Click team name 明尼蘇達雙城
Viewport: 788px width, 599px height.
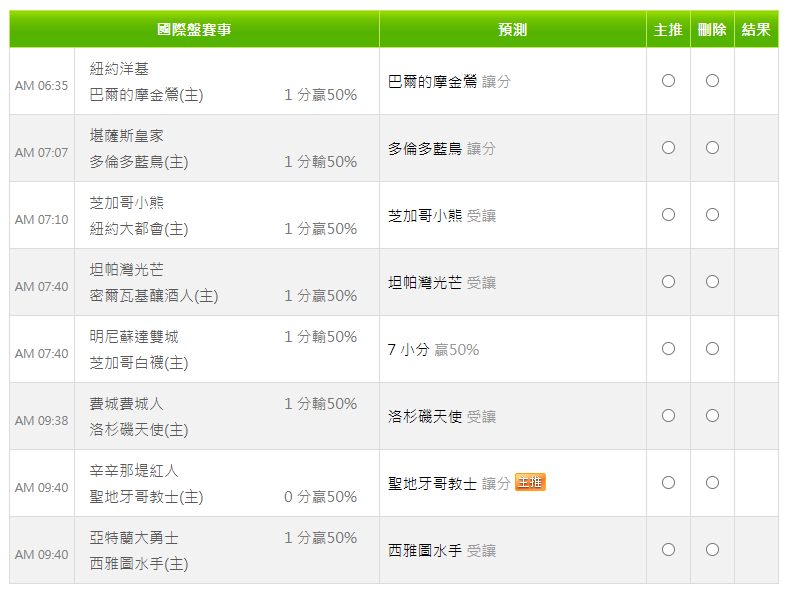tap(134, 337)
